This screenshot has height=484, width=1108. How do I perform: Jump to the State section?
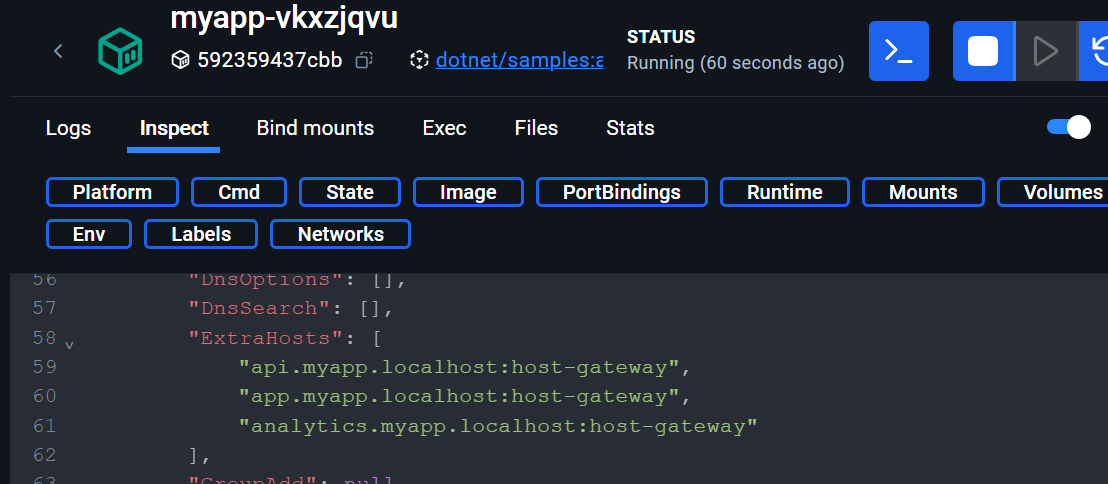(x=350, y=192)
